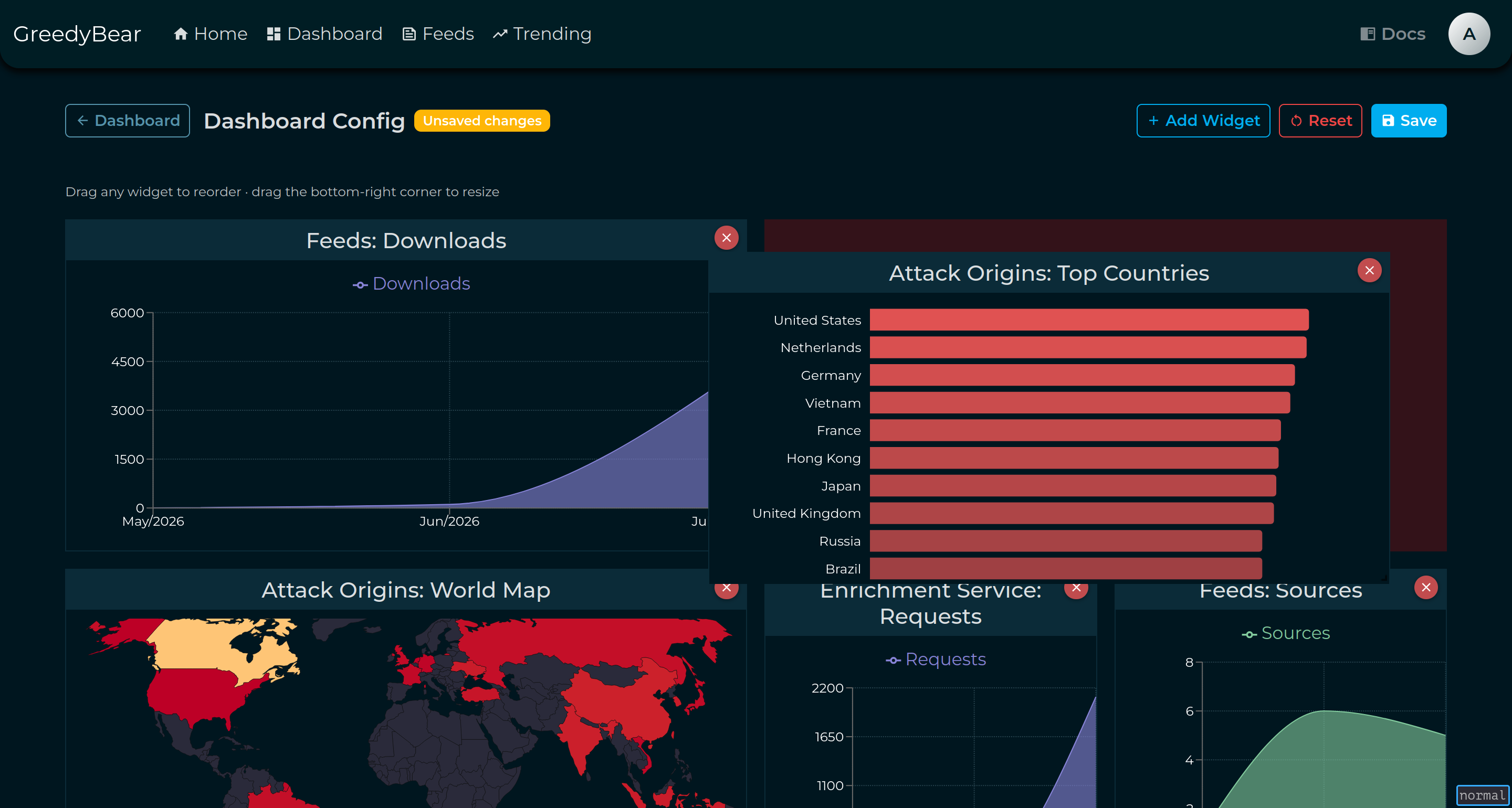Viewport: 1512px width, 808px height.
Task: Click the drag-to-reorder hint text
Action: pyautogui.click(x=282, y=192)
